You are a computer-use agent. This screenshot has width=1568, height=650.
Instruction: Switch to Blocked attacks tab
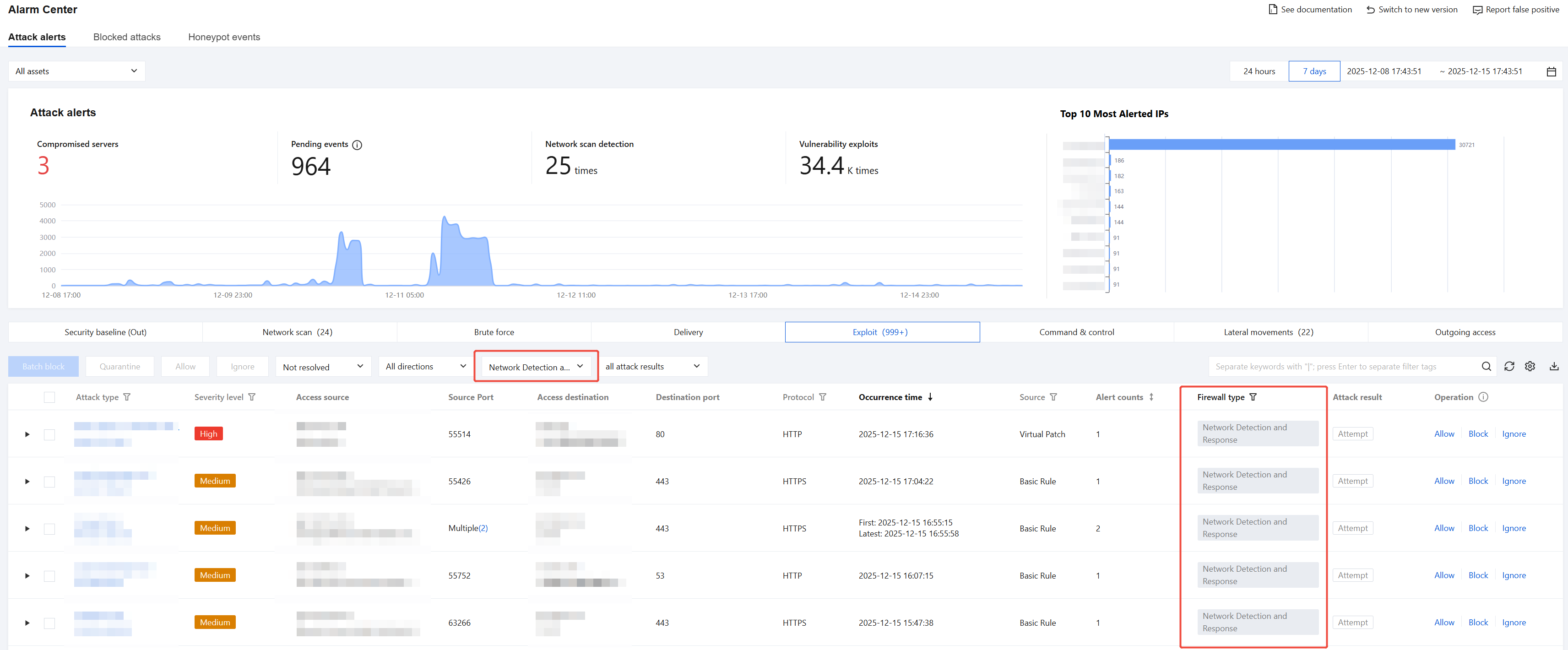coord(127,37)
